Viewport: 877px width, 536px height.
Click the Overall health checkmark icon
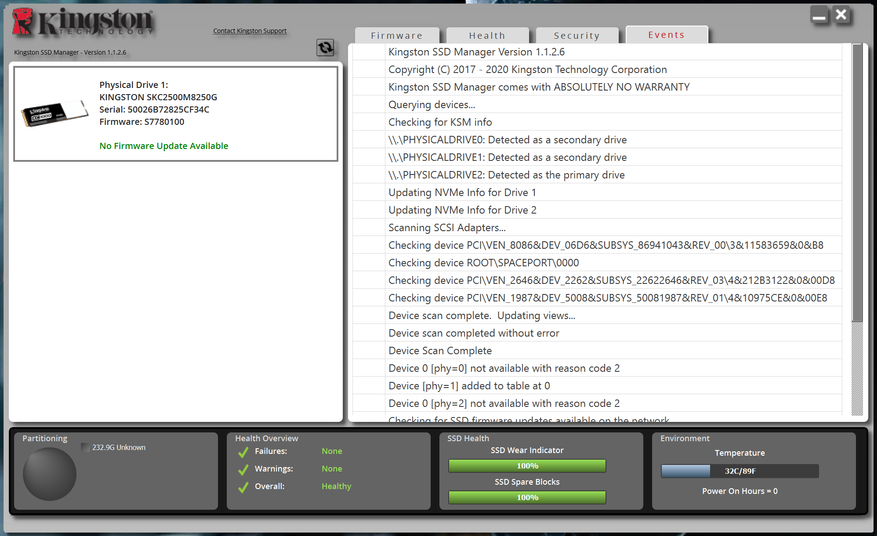tap(243, 487)
